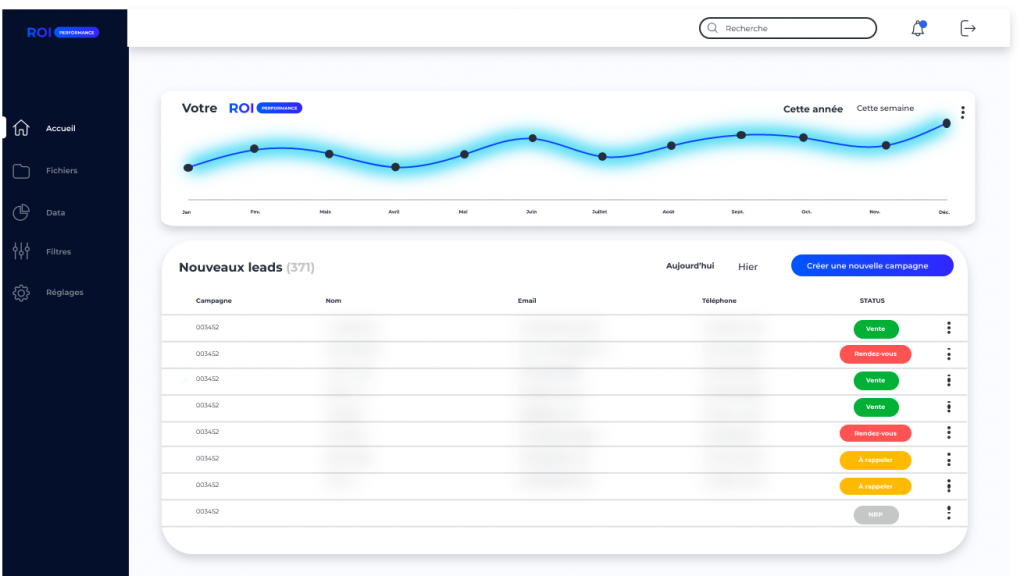Click the notification bell icon
This screenshot has height=576, width=1024.
918,28
